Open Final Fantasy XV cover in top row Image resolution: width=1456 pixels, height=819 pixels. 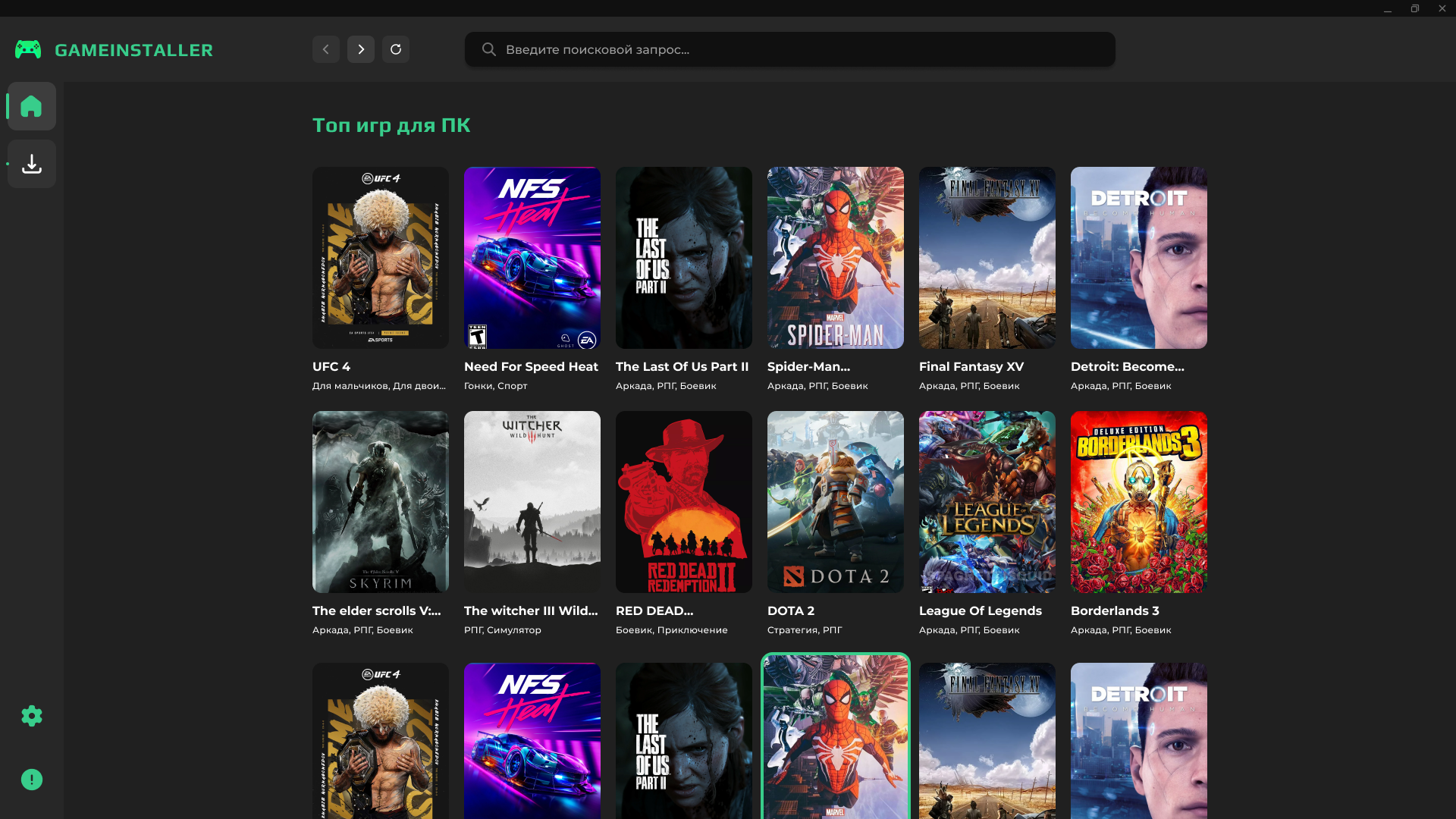(987, 258)
